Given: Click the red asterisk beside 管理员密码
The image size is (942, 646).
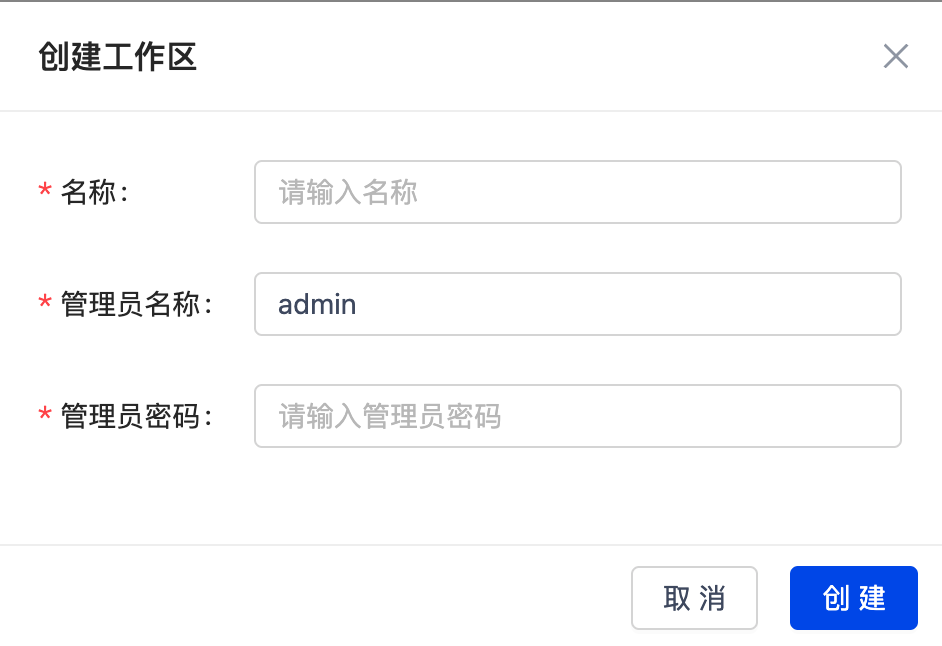Looking at the screenshot, I should [45, 416].
